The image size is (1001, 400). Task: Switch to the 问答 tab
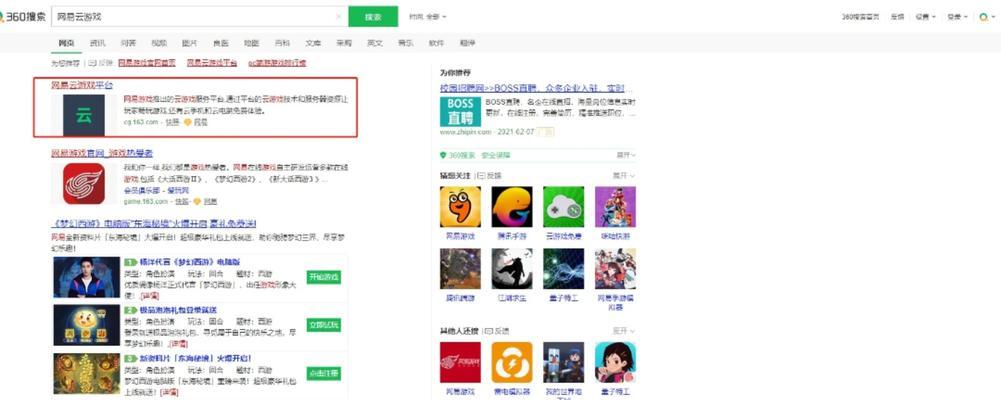tap(128, 43)
